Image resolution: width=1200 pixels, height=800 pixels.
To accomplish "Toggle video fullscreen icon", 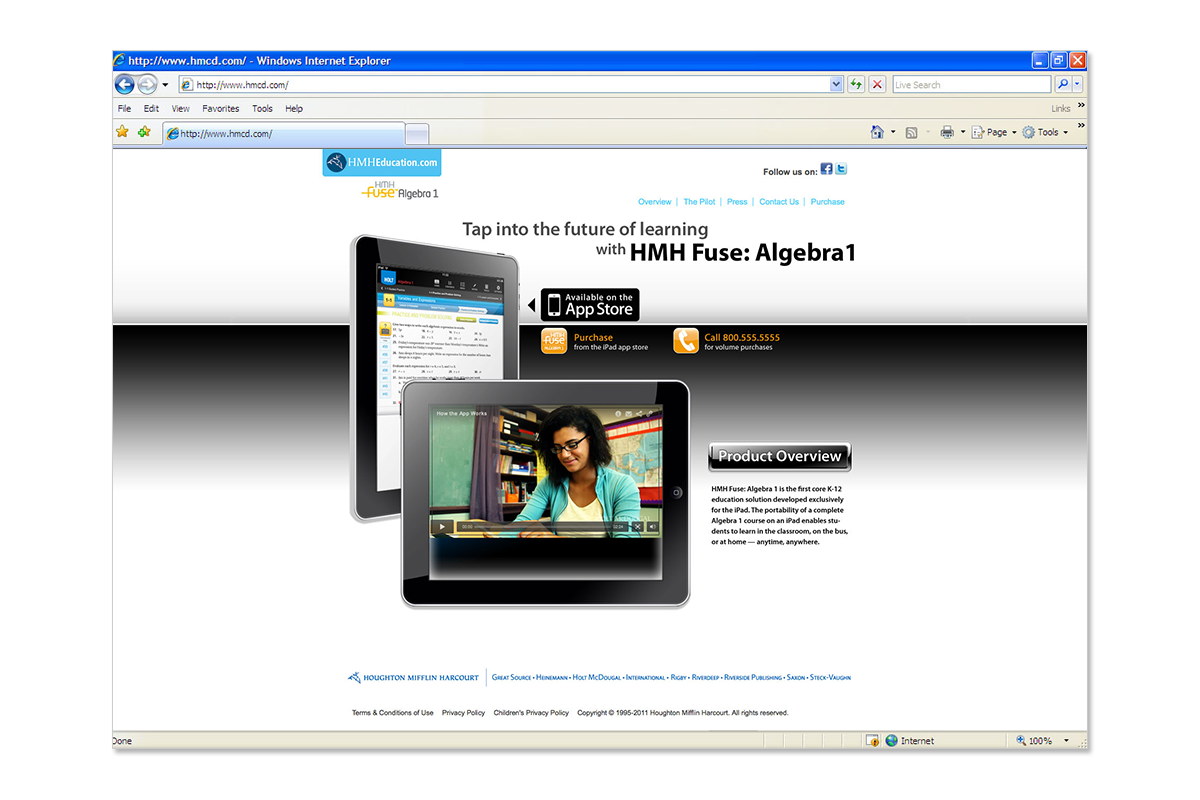I will [637, 526].
